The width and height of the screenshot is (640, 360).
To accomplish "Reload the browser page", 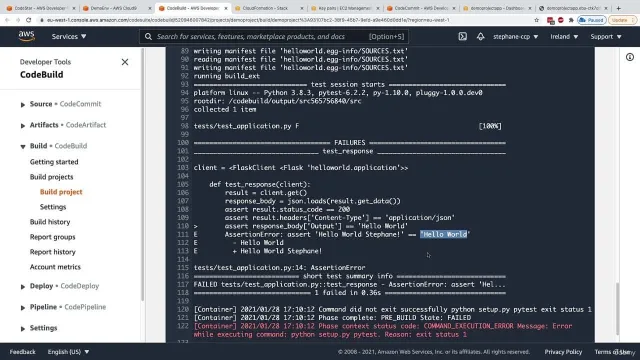I will point(28,20).
